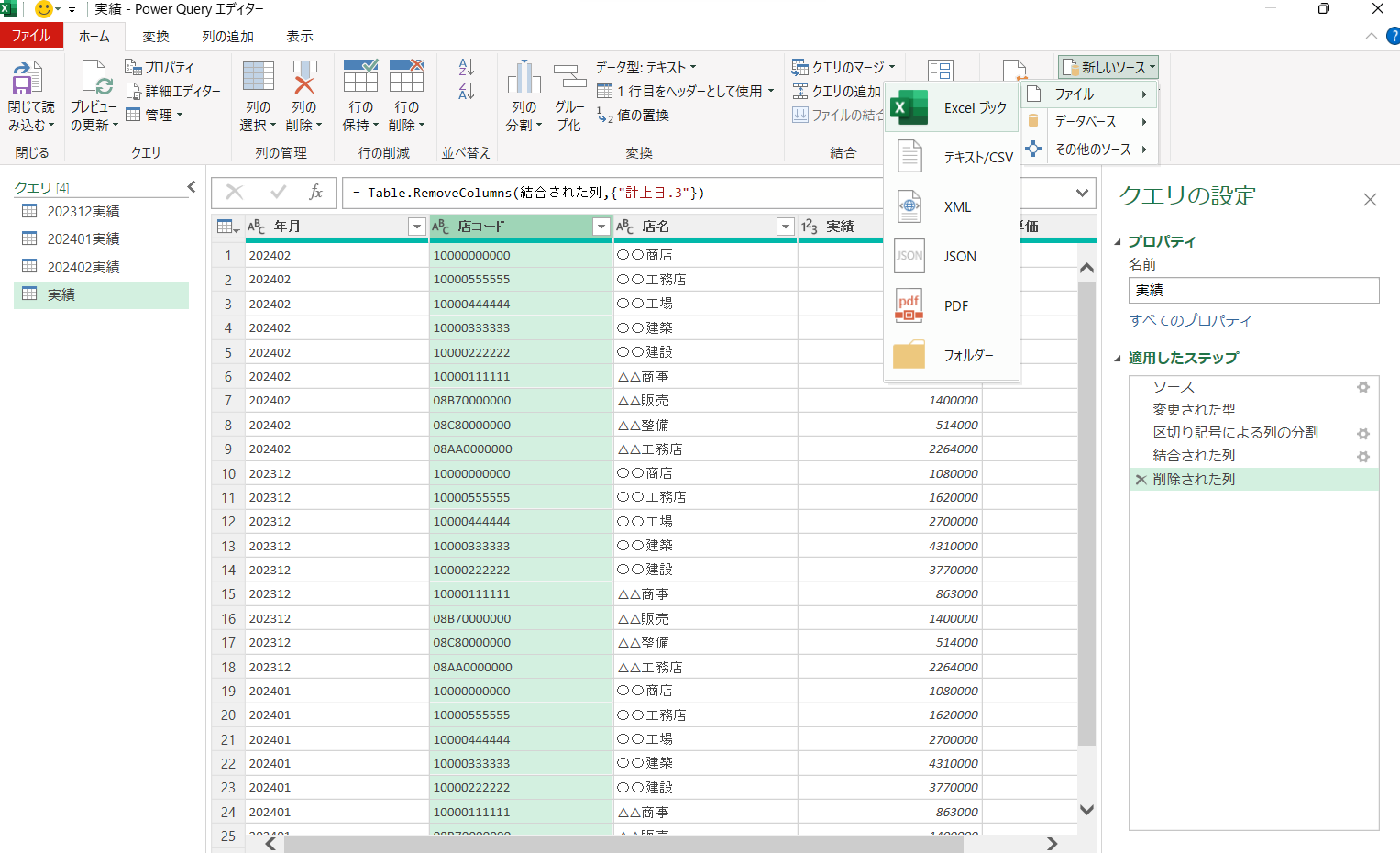
Task: Choose PDF as the source
Action: [952, 305]
